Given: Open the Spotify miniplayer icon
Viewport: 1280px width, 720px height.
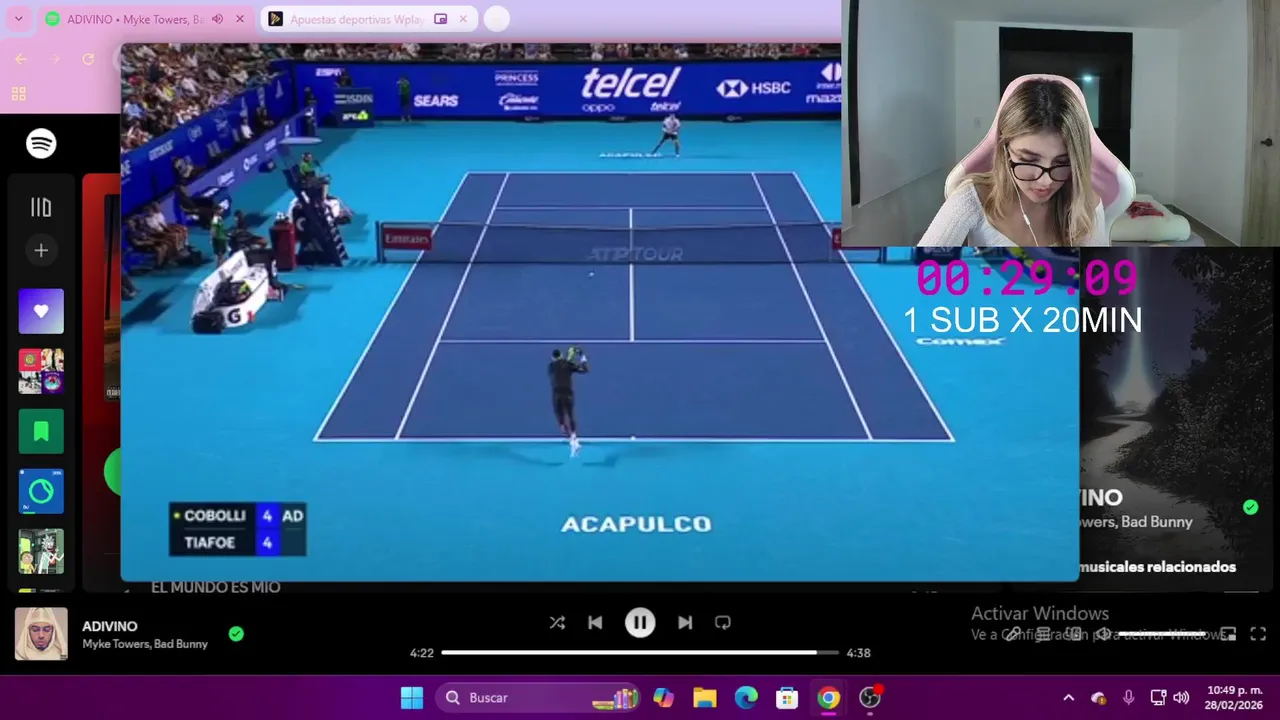Looking at the screenshot, I should [1229, 634].
